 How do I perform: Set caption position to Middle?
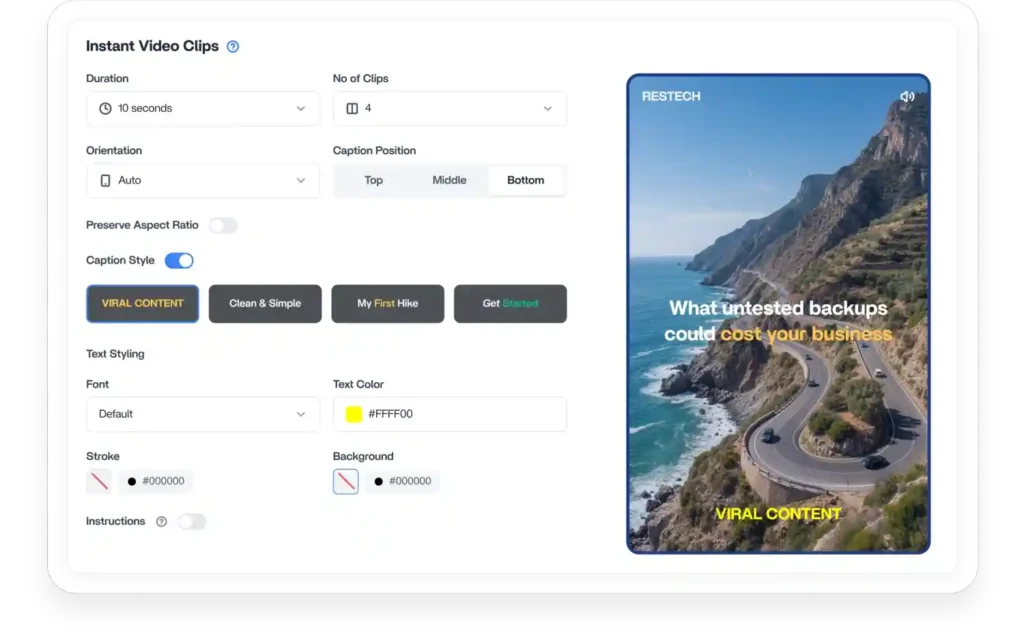pos(449,180)
